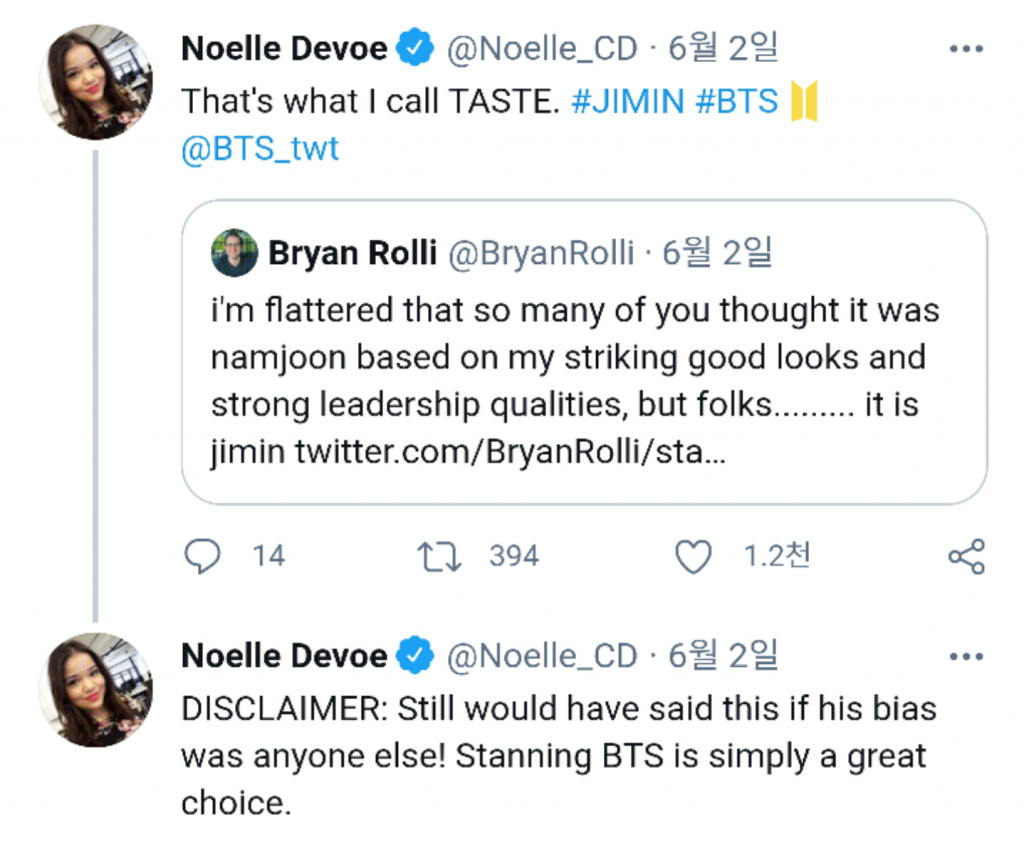Open Bryan Rolli's small profile picture
This screenshot has height=847, width=1024.
[234, 253]
